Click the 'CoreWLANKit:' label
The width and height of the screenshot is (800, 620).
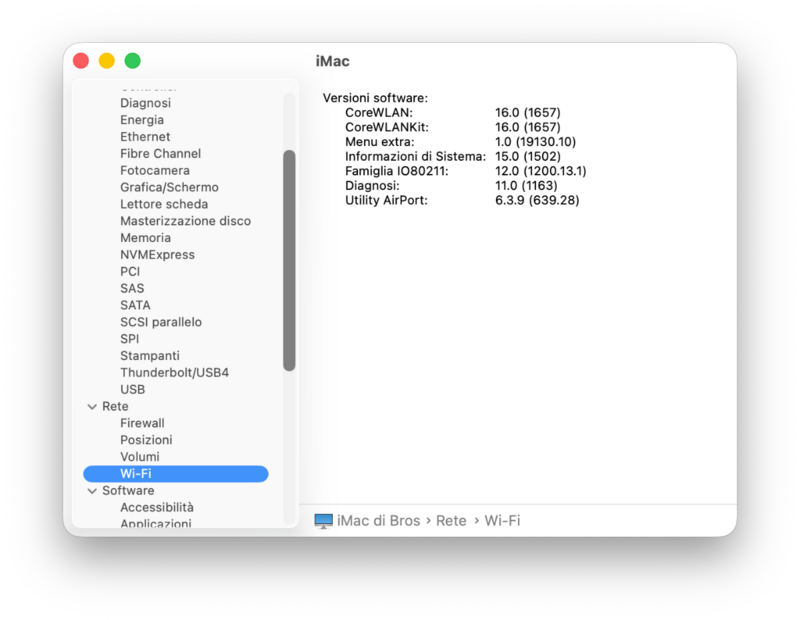click(x=387, y=127)
